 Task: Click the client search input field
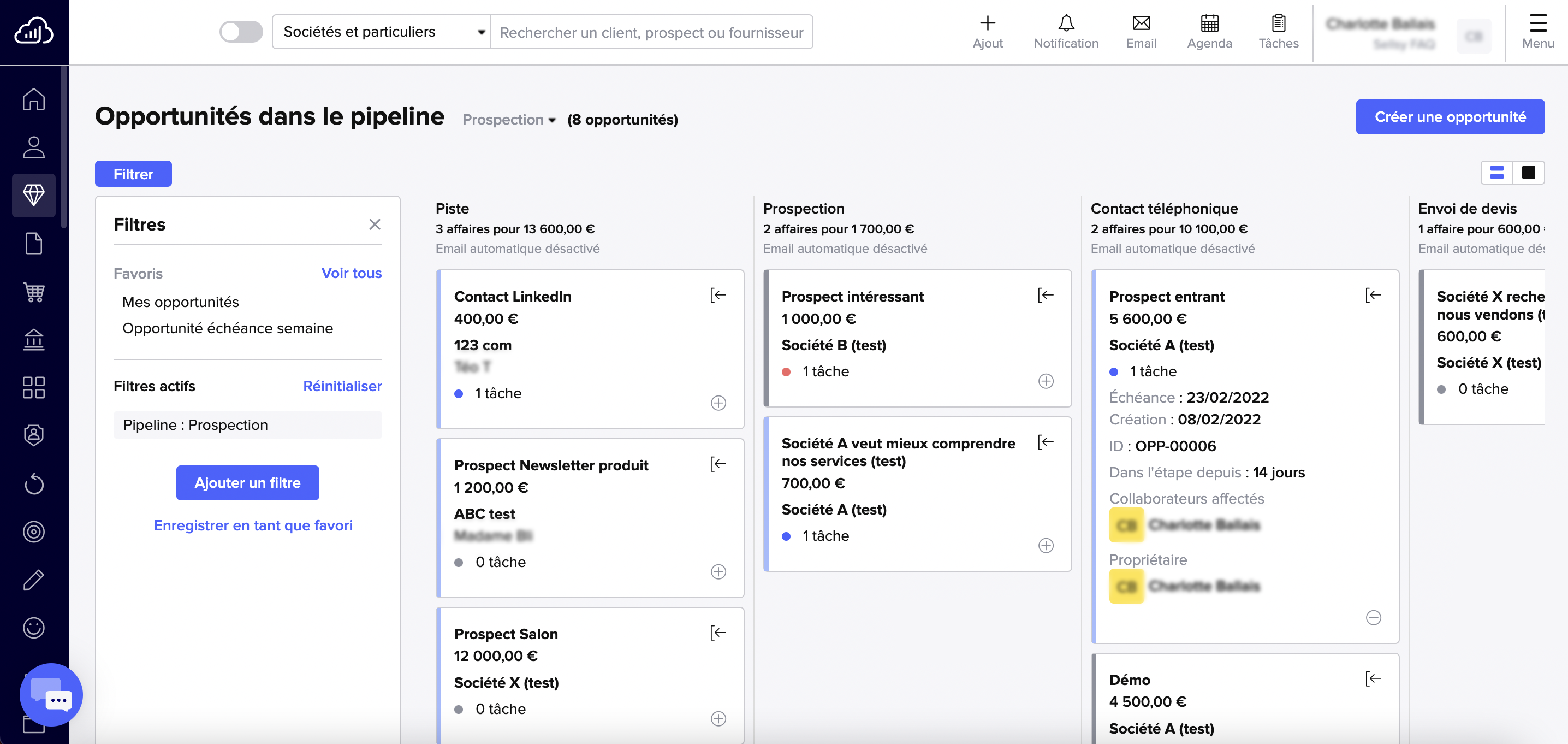coord(651,32)
